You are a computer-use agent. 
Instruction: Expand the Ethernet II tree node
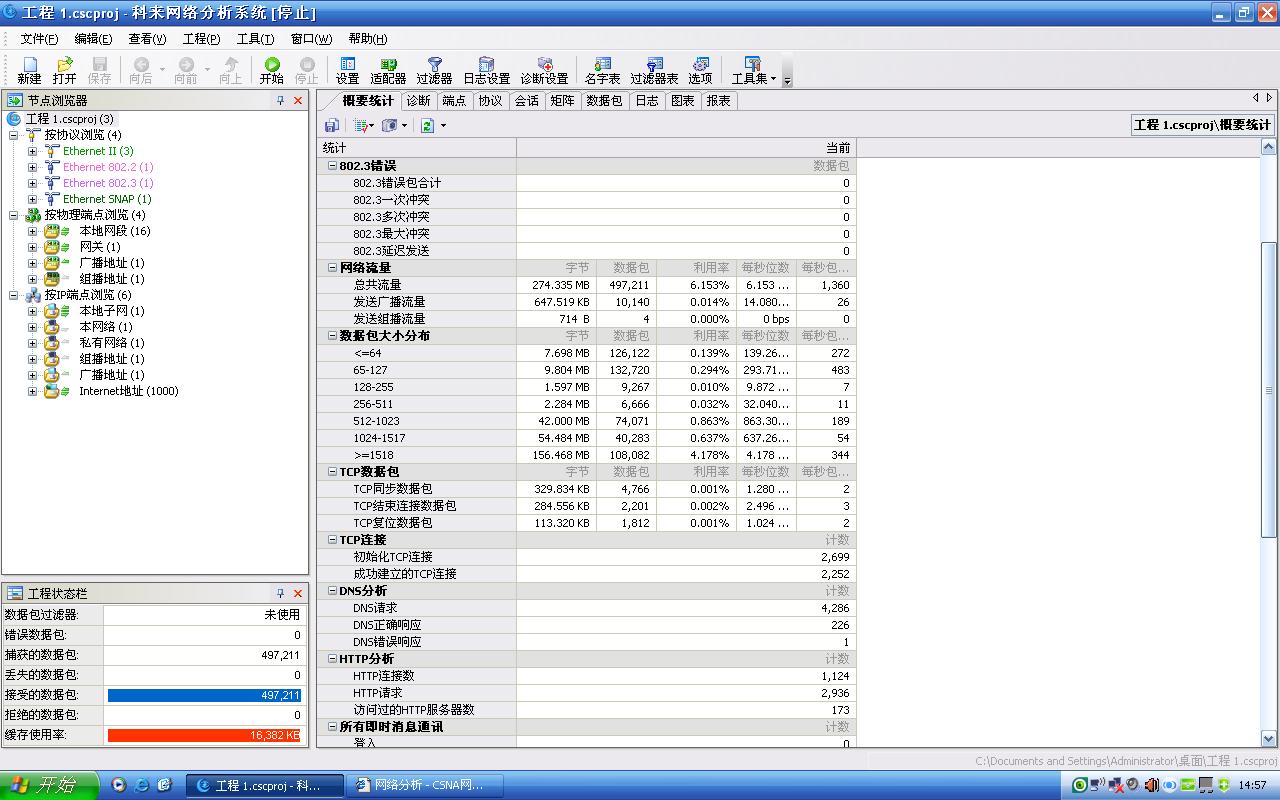(32, 151)
